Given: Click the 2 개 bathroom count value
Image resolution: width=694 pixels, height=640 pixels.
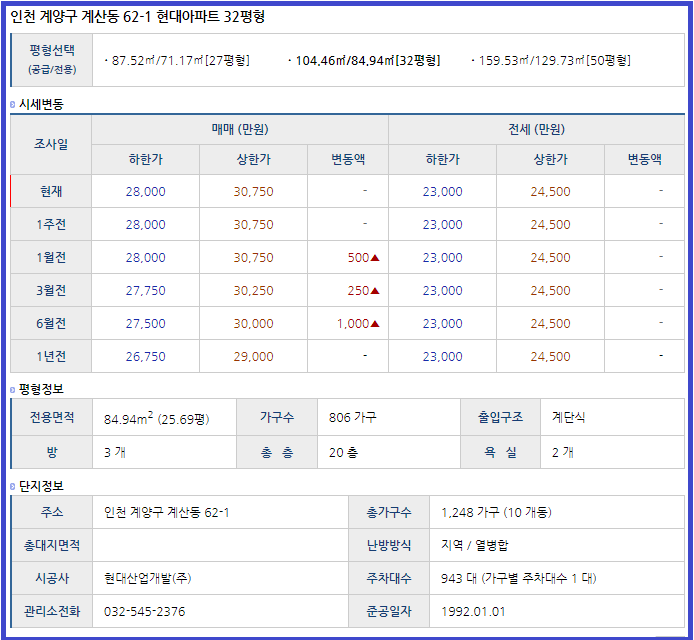Looking at the screenshot, I should (x=563, y=453).
